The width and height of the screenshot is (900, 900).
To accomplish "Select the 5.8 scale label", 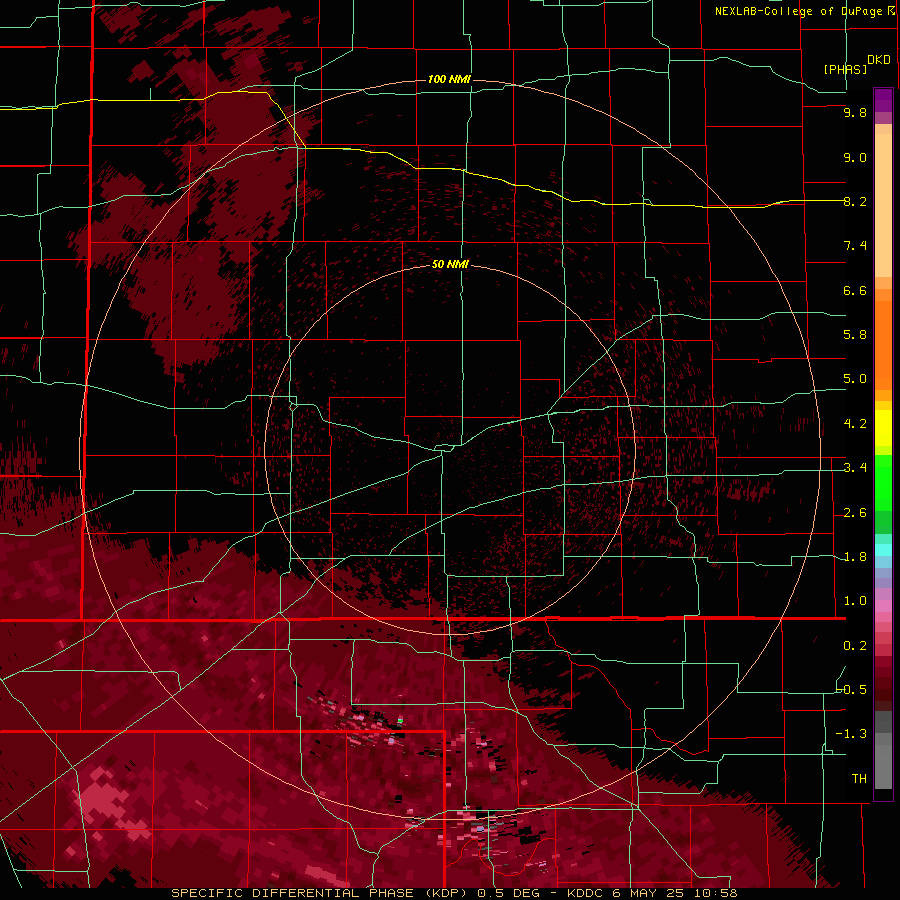I will click(855, 335).
